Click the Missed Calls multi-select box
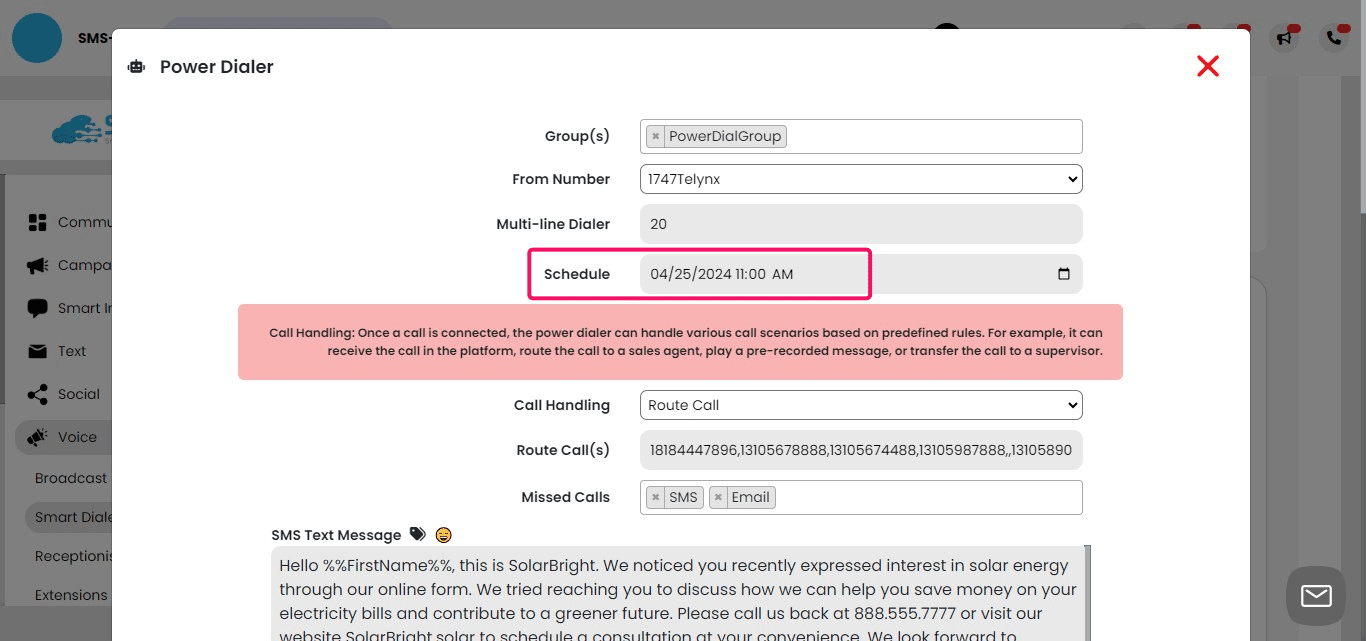The height and width of the screenshot is (641, 1366). tap(861, 497)
